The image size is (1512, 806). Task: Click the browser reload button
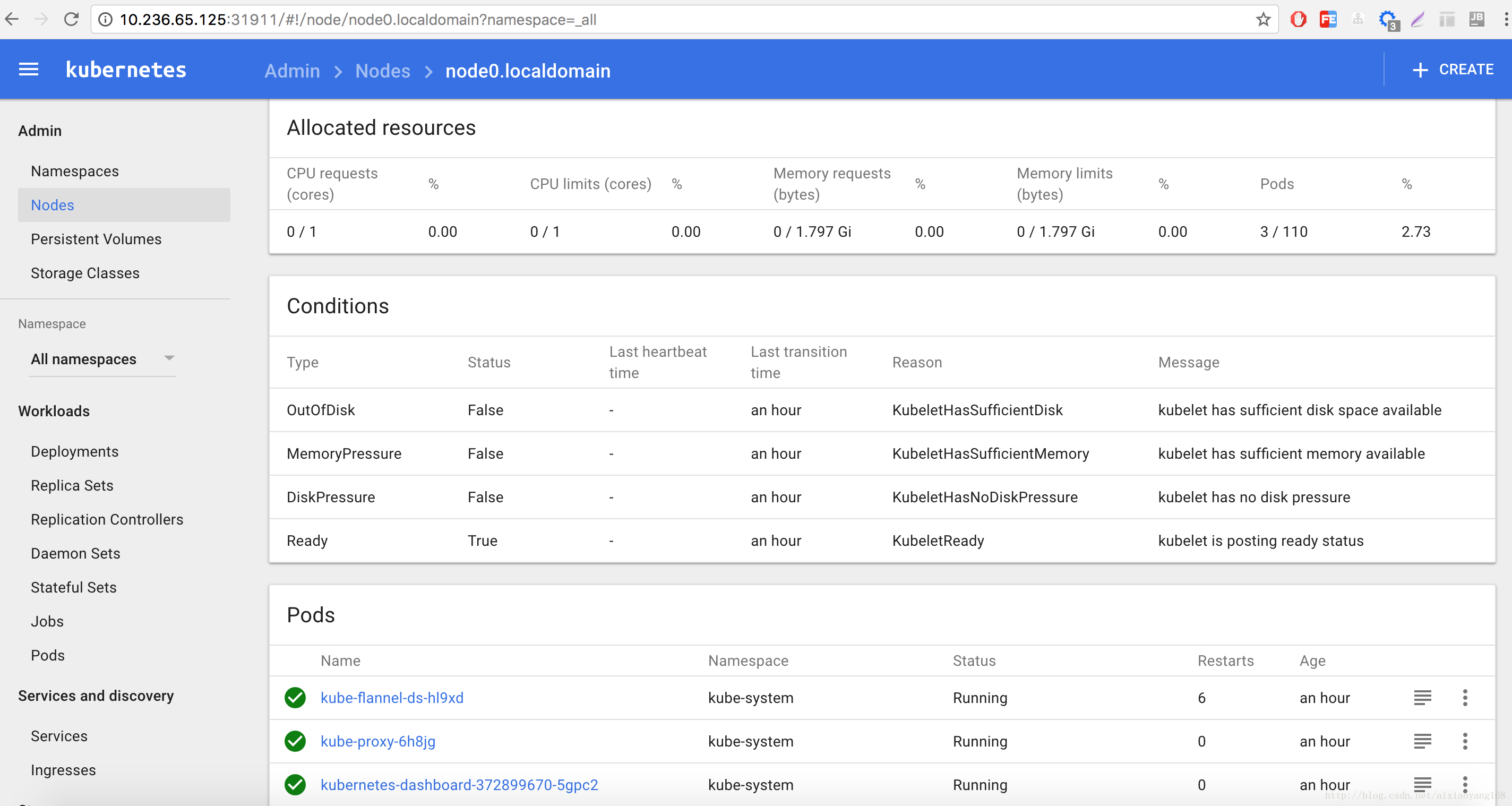(x=72, y=19)
